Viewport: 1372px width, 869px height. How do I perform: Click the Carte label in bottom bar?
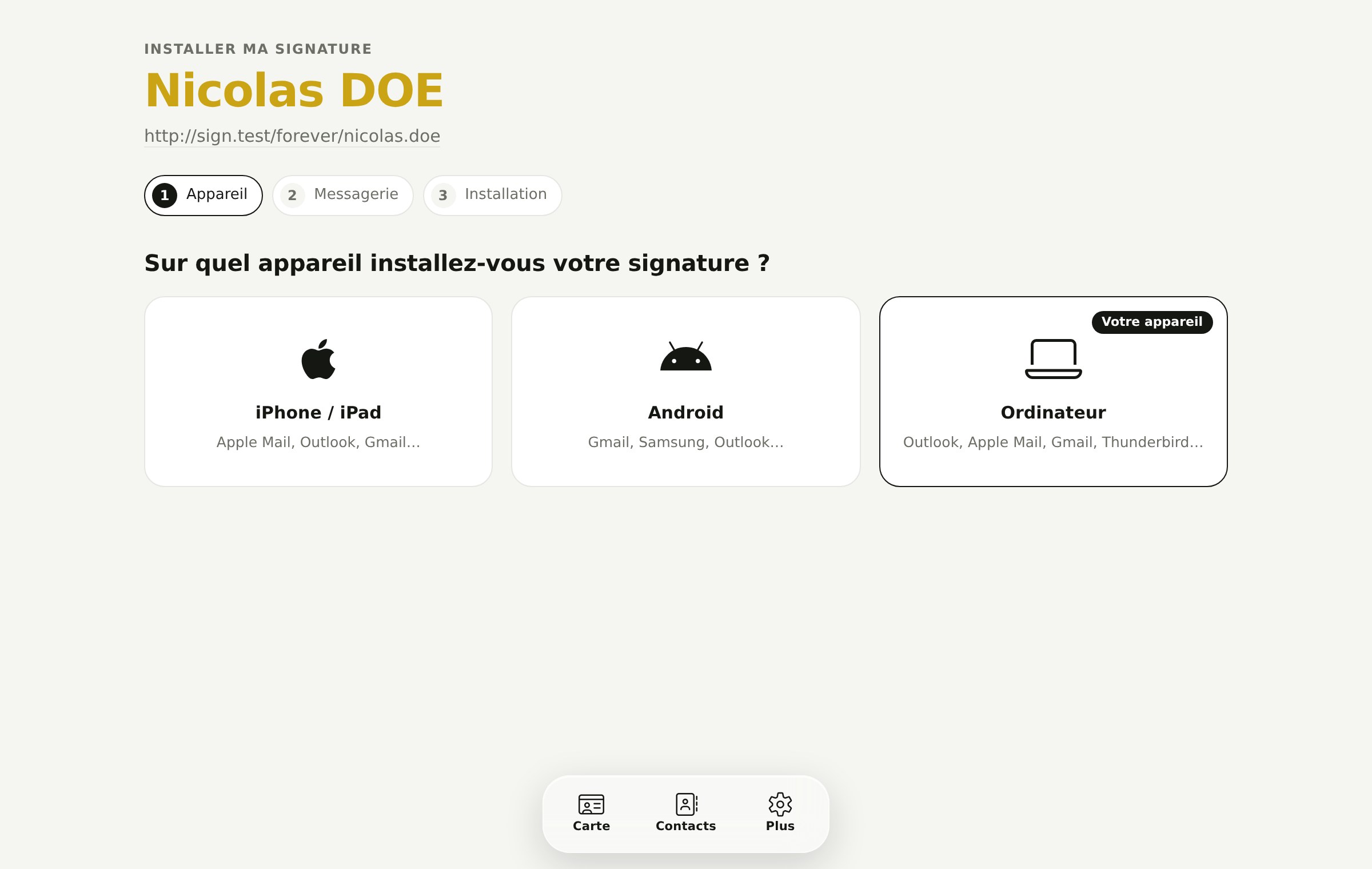(591, 826)
